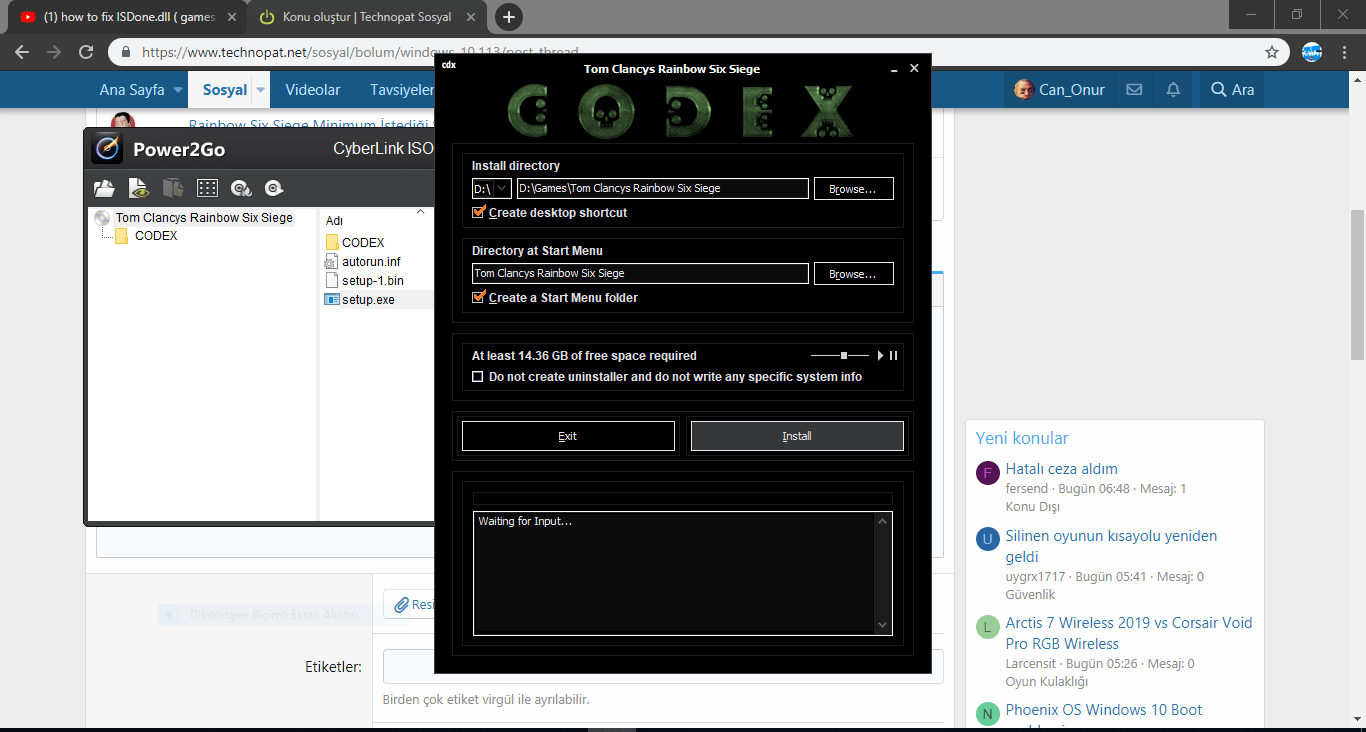Click the file preview eye icon in Power2Go
This screenshot has height=732, width=1366.
coord(139,188)
